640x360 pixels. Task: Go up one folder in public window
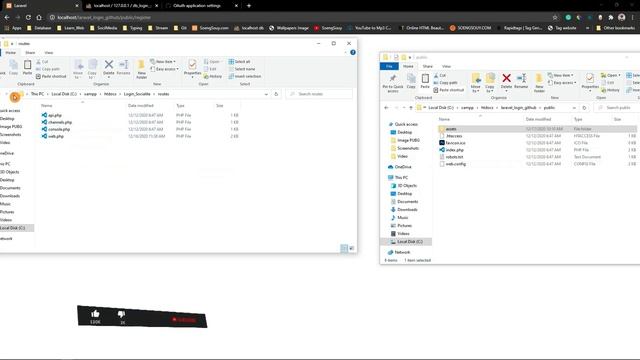point(411,108)
